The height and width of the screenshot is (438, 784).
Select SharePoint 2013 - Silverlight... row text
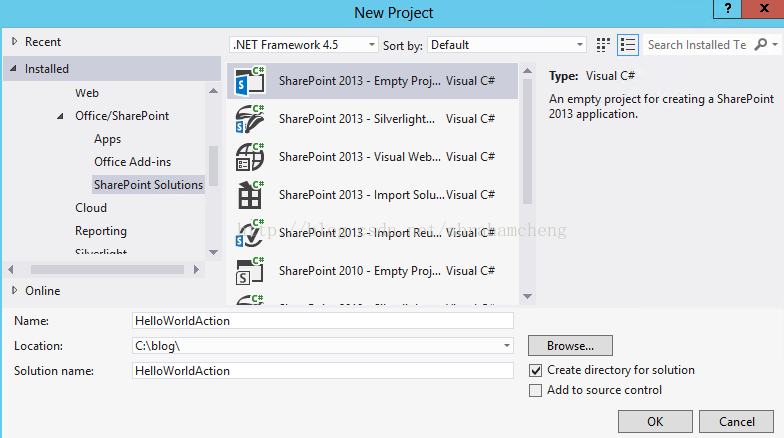point(356,119)
